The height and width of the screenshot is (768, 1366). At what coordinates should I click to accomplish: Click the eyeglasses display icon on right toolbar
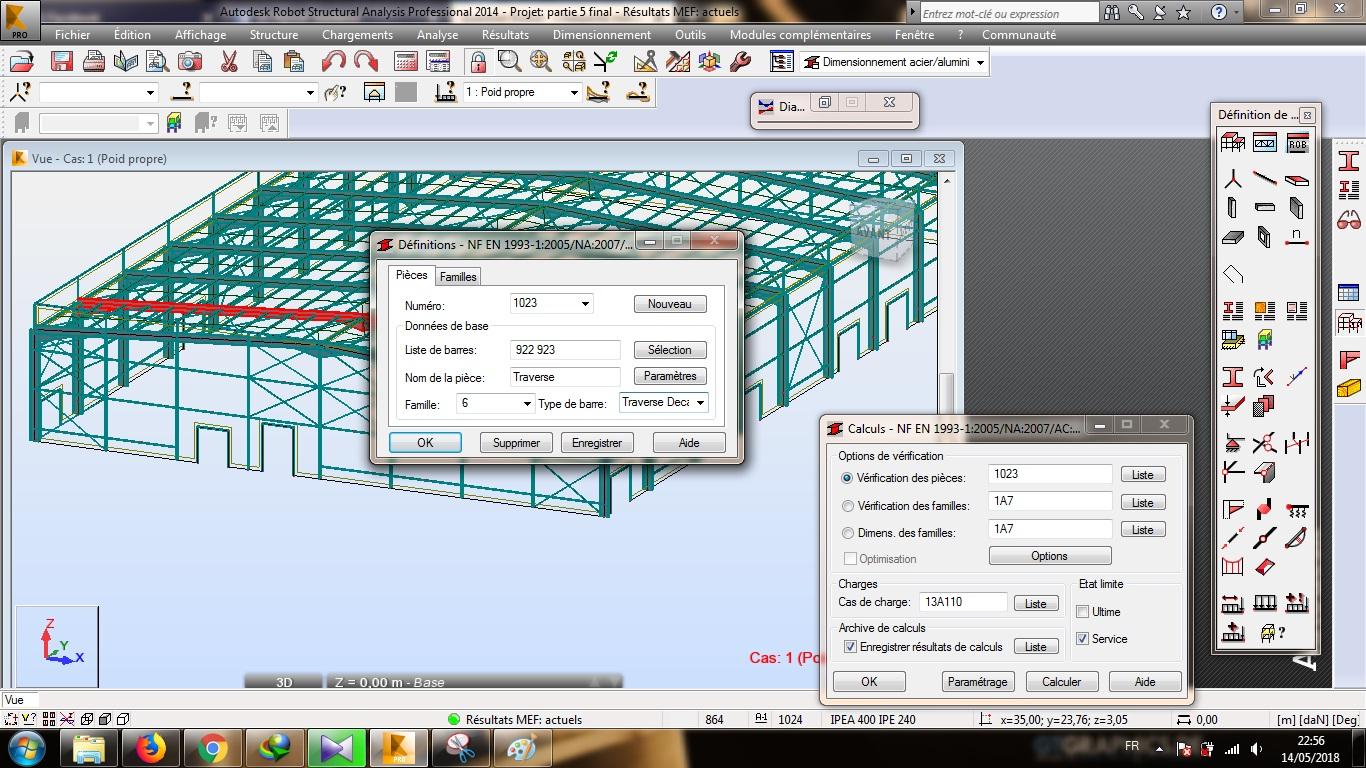click(x=1349, y=219)
